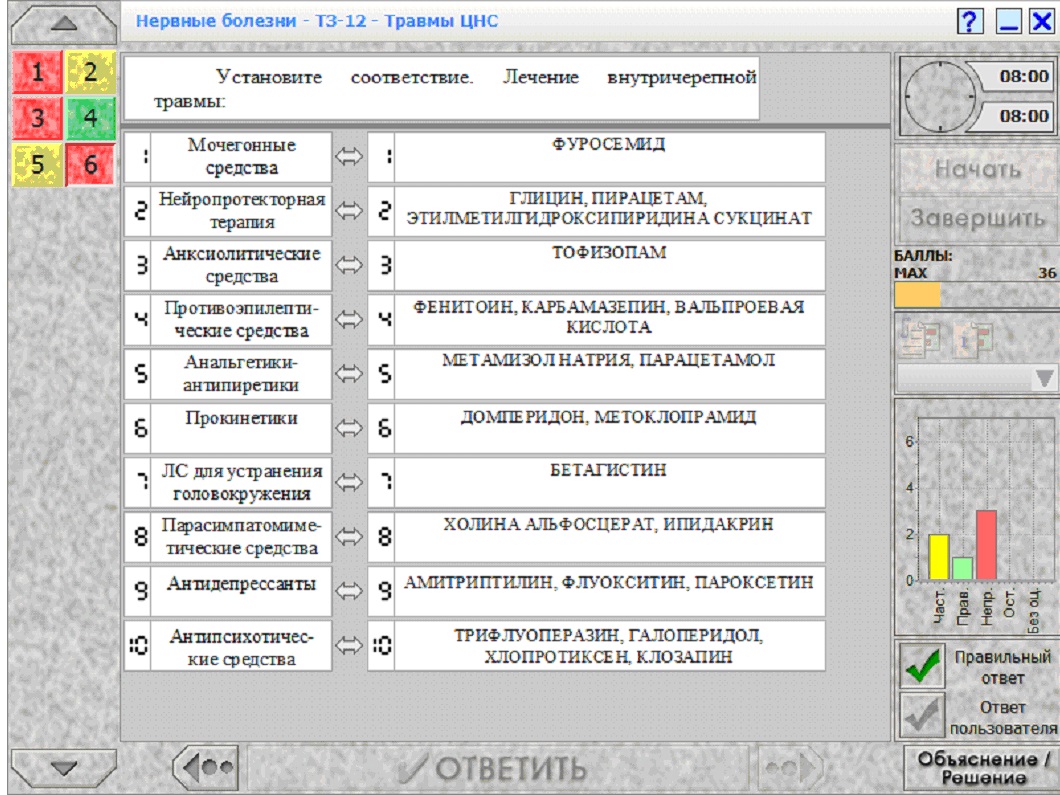Select the Антидепрессанты cell

(x=241, y=591)
